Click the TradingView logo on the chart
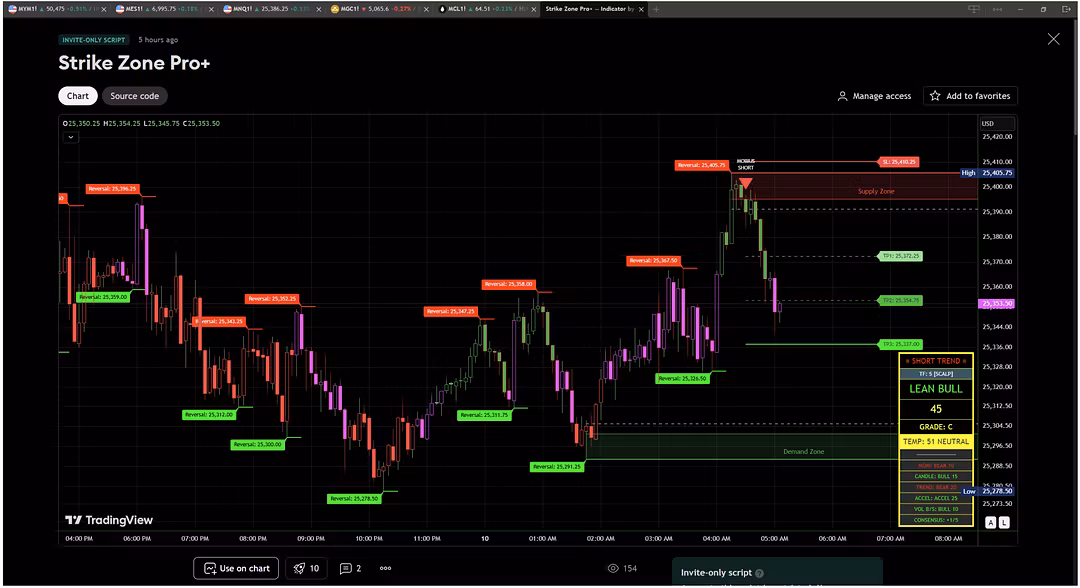1080x588 pixels. click(x=109, y=520)
